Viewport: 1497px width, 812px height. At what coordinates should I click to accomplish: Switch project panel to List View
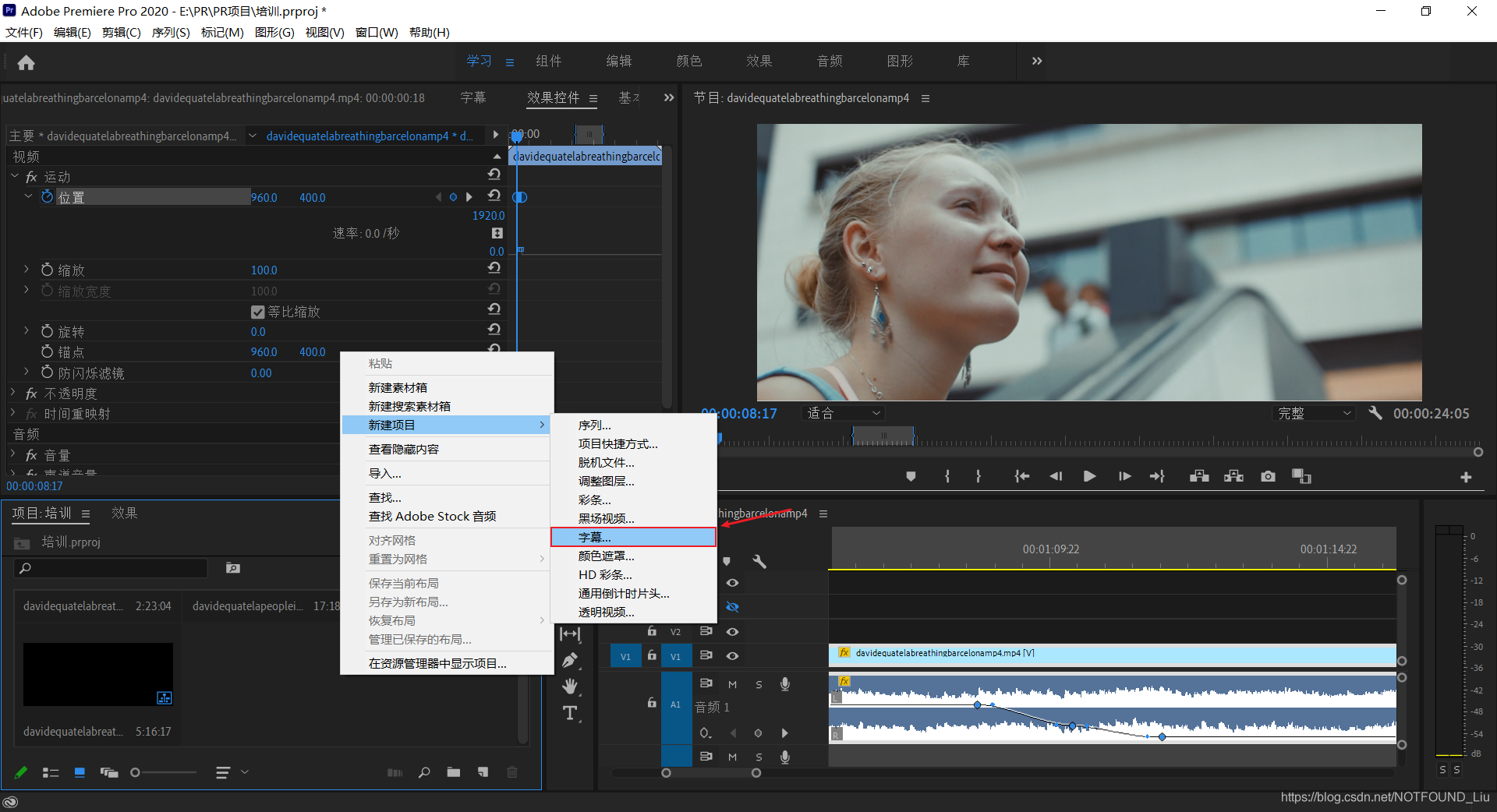coord(51,772)
